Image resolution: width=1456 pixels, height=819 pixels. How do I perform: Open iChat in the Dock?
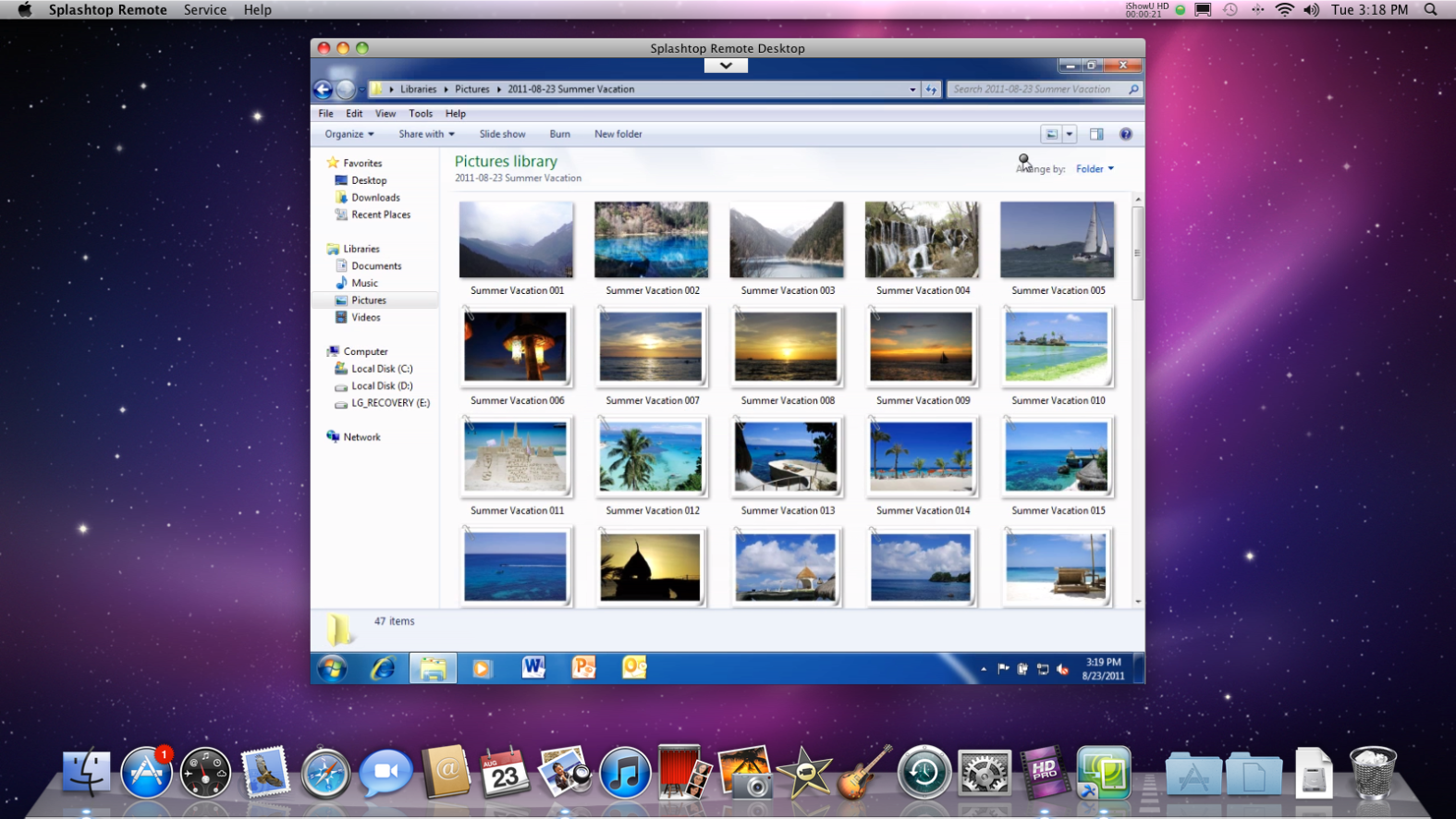click(x=385, y=773)
